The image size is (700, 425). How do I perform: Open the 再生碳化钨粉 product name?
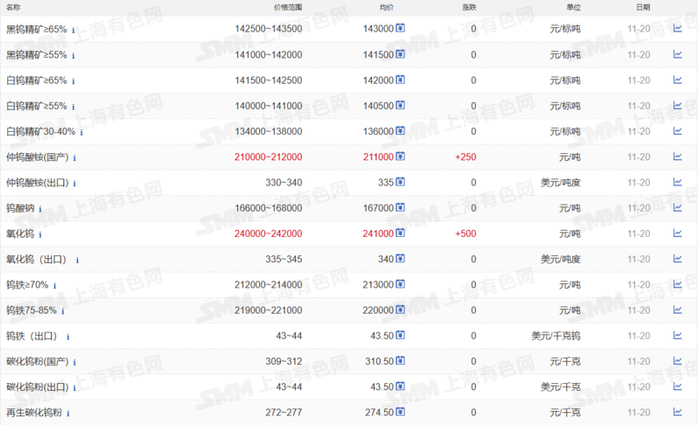[x=34, y=412]
